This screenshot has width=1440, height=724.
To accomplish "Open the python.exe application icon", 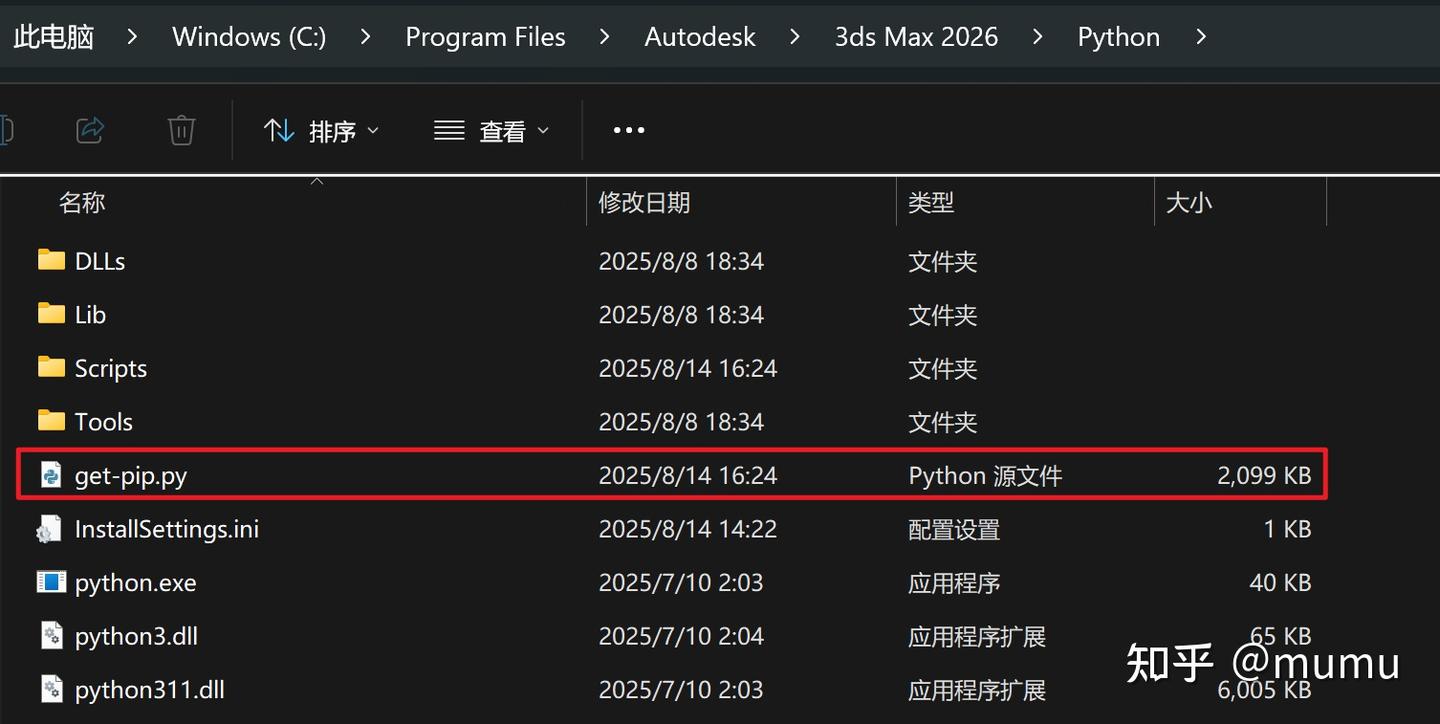I will 51,582.
